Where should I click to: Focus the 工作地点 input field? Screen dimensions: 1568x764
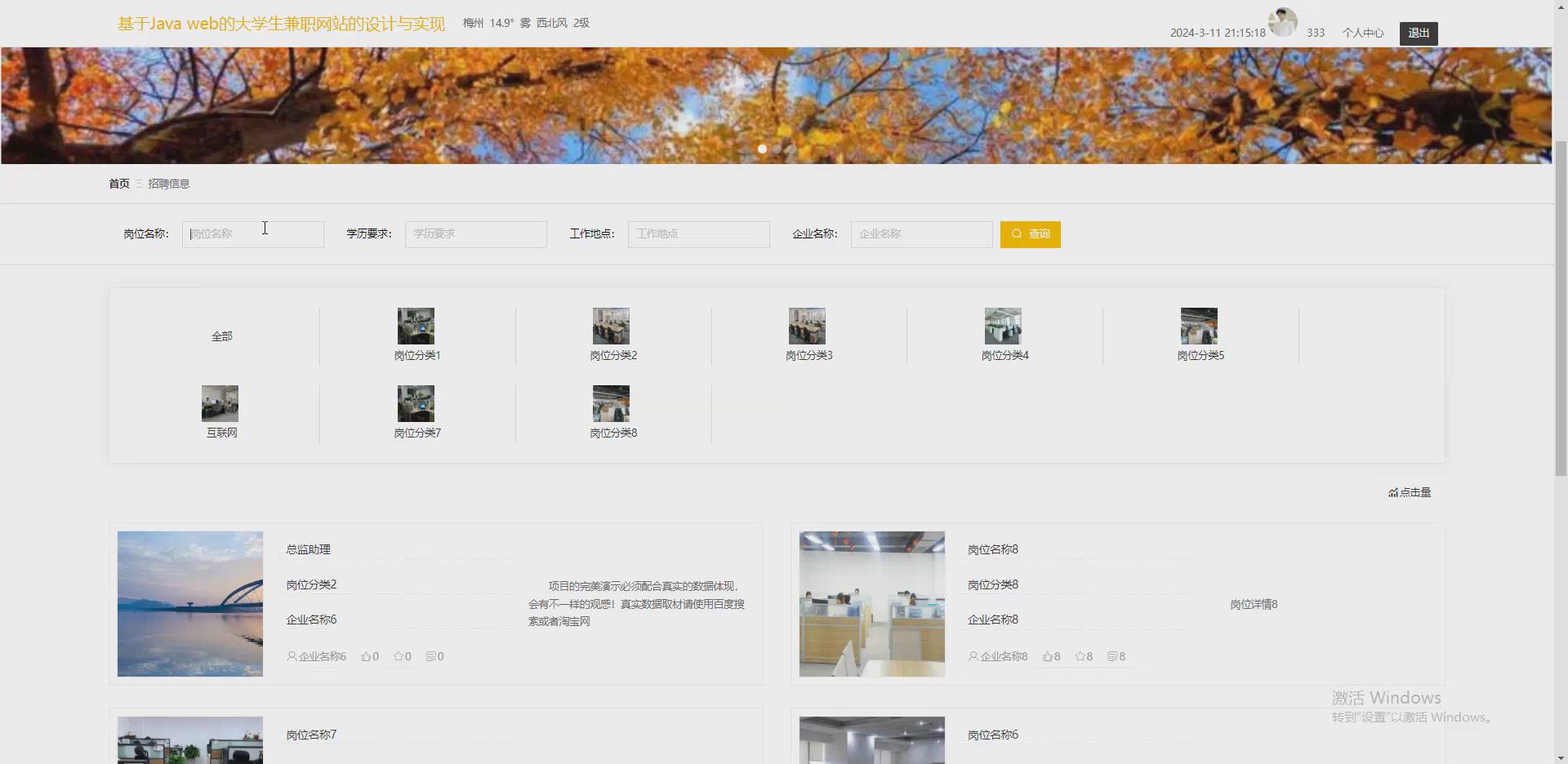(699, 234)
